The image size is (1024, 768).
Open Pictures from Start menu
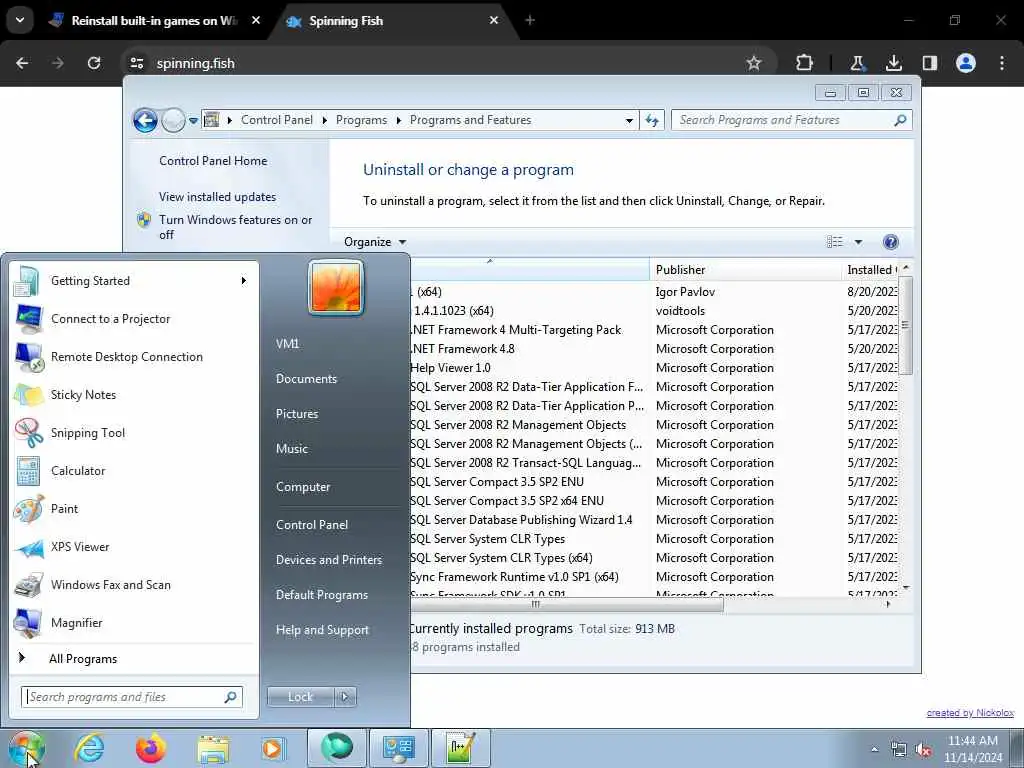tap(296, 414)
